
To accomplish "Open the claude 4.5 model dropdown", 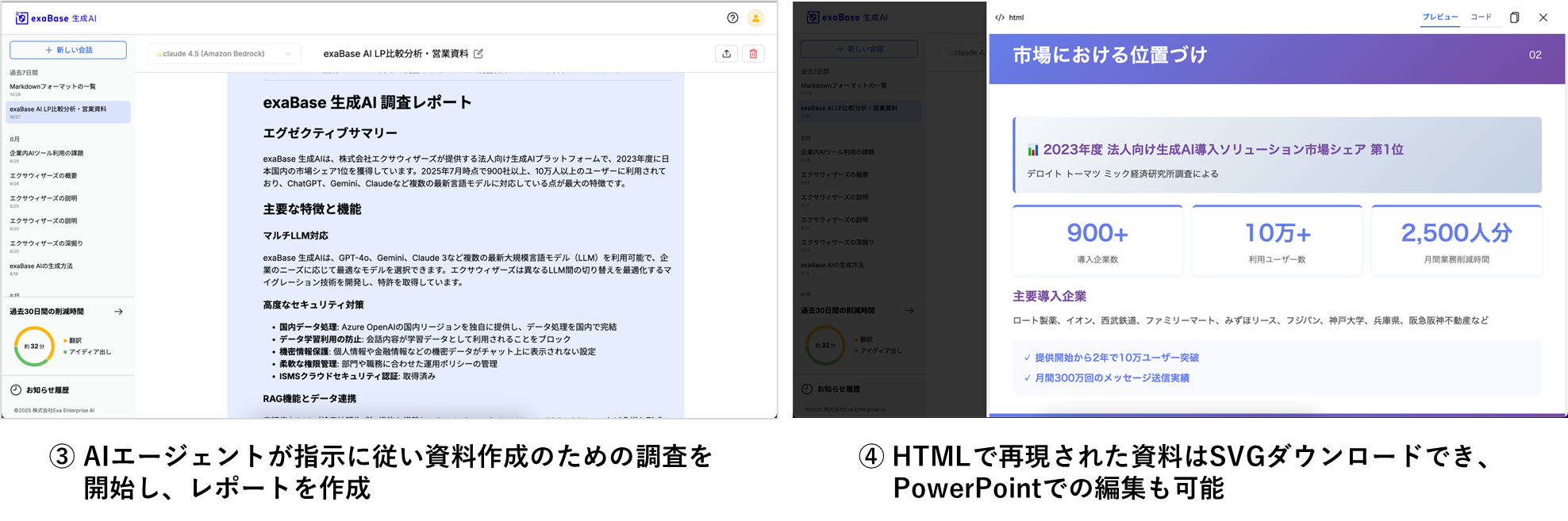I will click(224, 54).
